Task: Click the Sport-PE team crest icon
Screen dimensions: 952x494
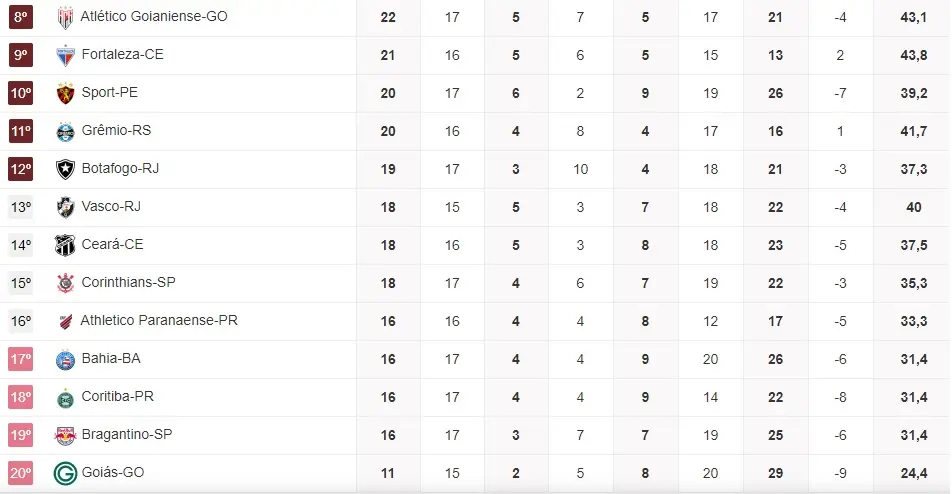Action: (65, 93)
